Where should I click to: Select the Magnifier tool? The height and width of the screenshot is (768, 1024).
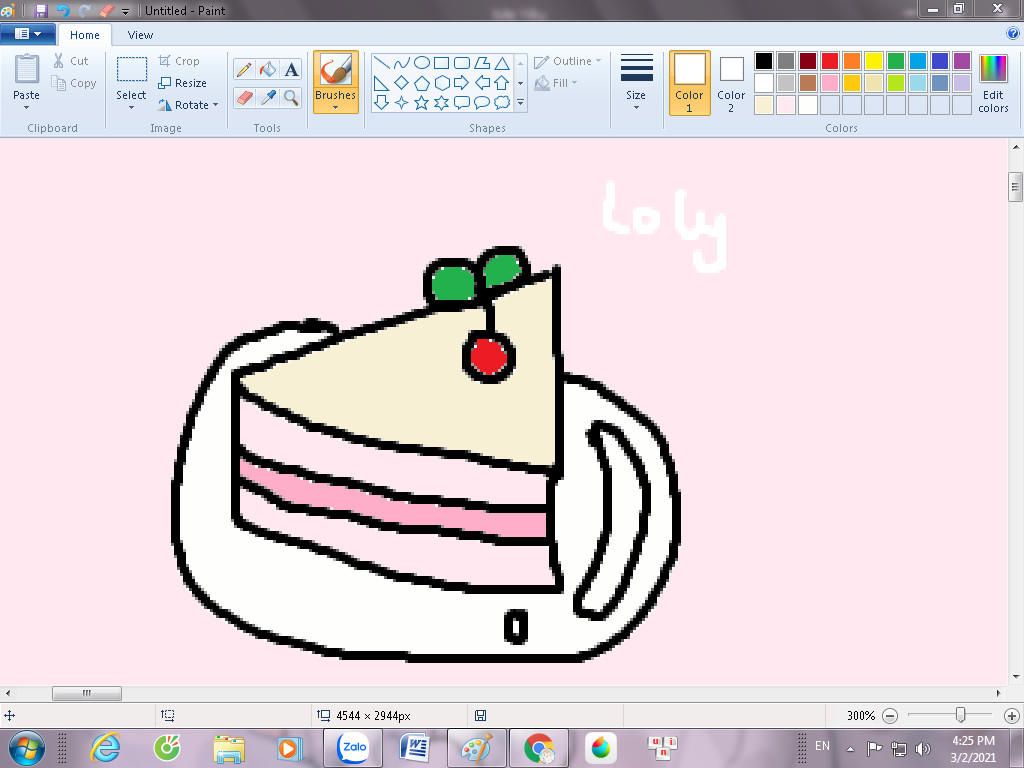[291, 98]
